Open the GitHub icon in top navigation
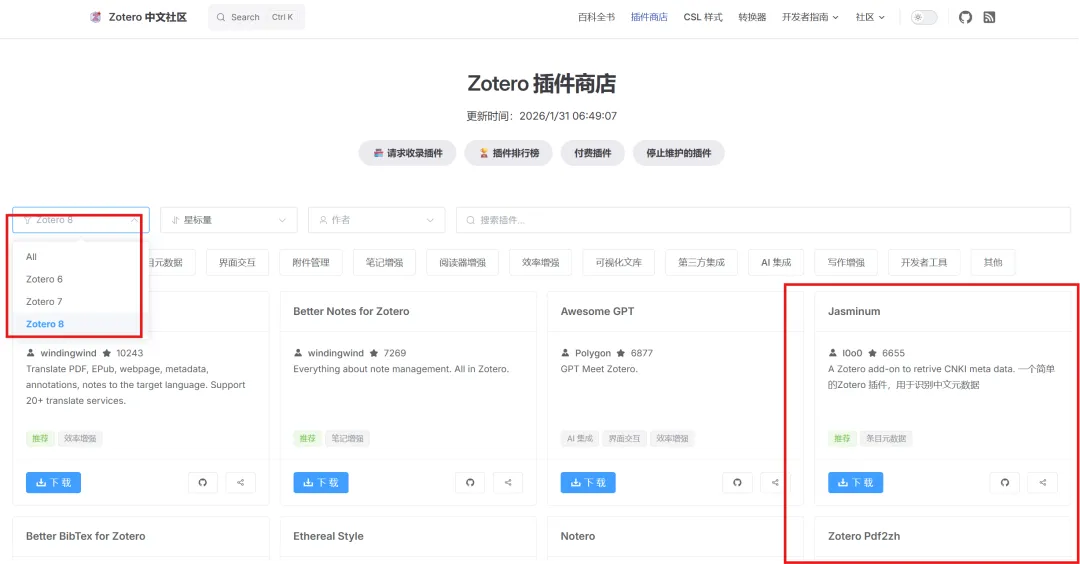The image size is (1080, 564). 965,17
